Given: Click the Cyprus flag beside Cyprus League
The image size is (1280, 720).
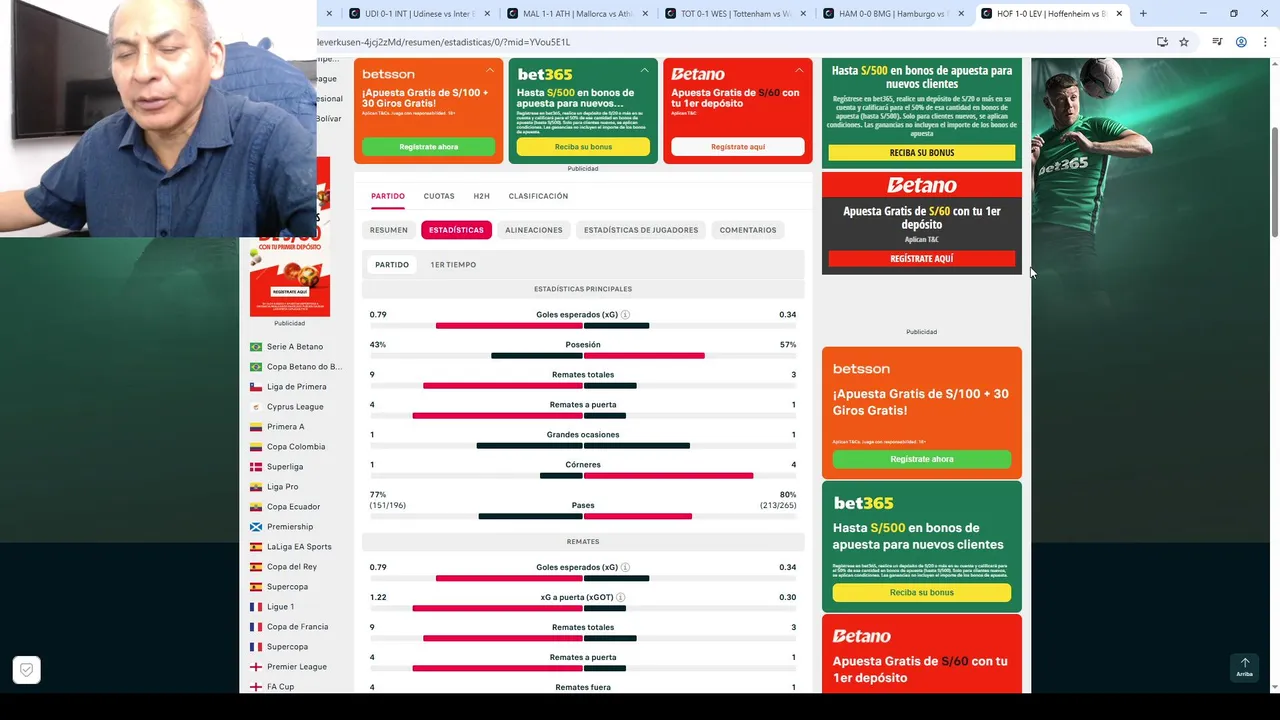Looking at the screenshot, I should coord(256,407).
